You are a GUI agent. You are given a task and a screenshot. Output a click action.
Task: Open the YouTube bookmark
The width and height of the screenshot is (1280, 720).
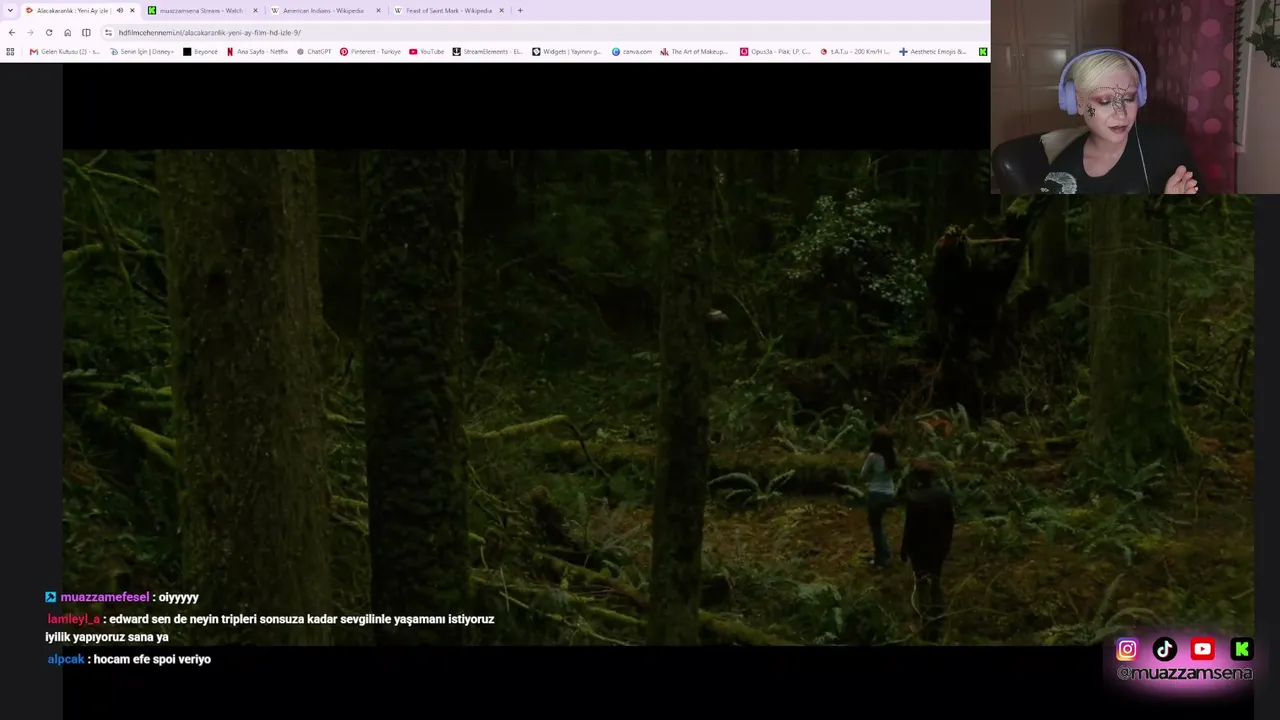427,52
